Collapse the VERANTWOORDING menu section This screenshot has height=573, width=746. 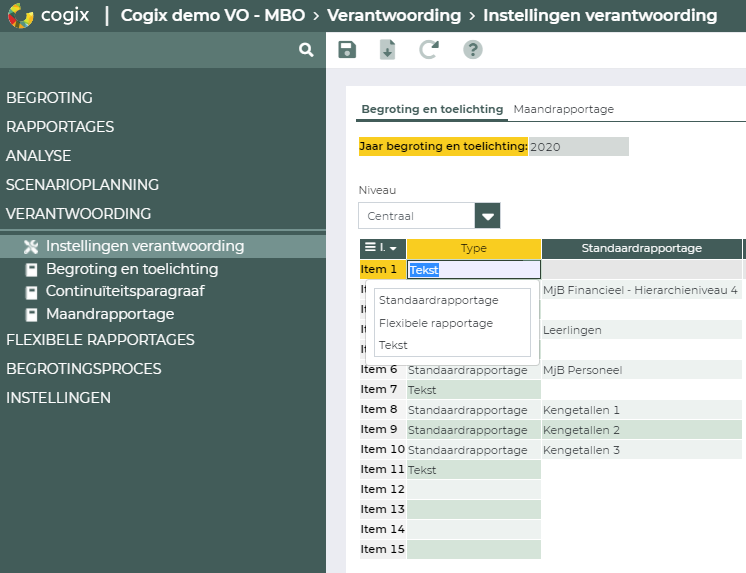[79, 214]
